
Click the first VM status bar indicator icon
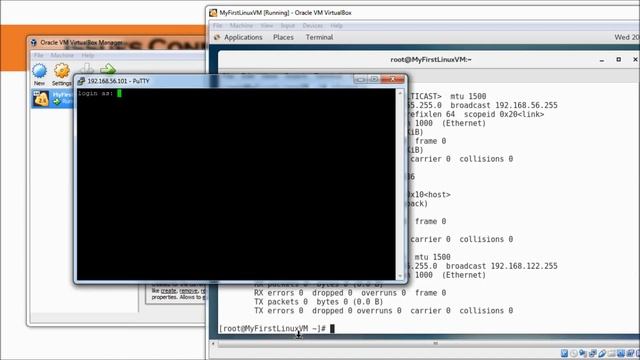[x=564, y=353]
